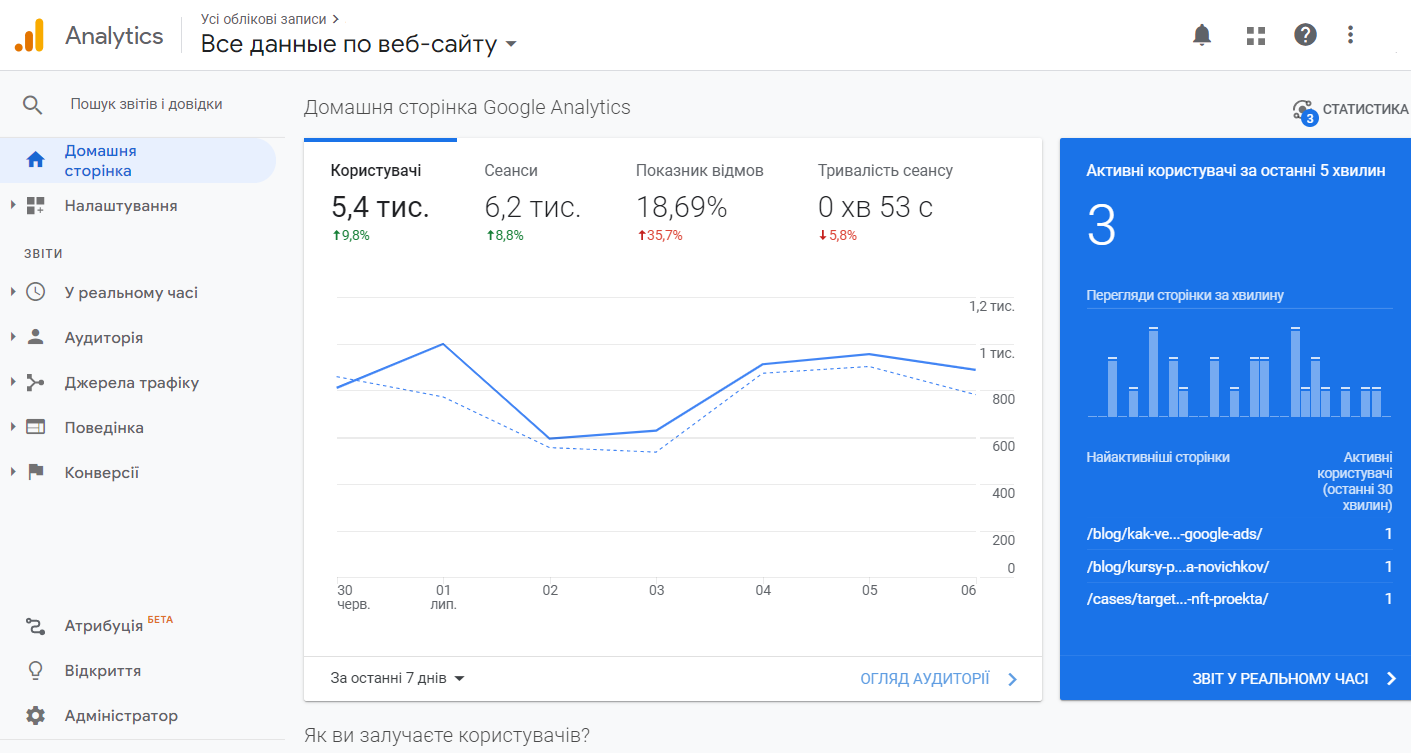Viewport: 1411px width, 753px height.
Task: Click the Google Analytics logo
Action: pos(32,34)
